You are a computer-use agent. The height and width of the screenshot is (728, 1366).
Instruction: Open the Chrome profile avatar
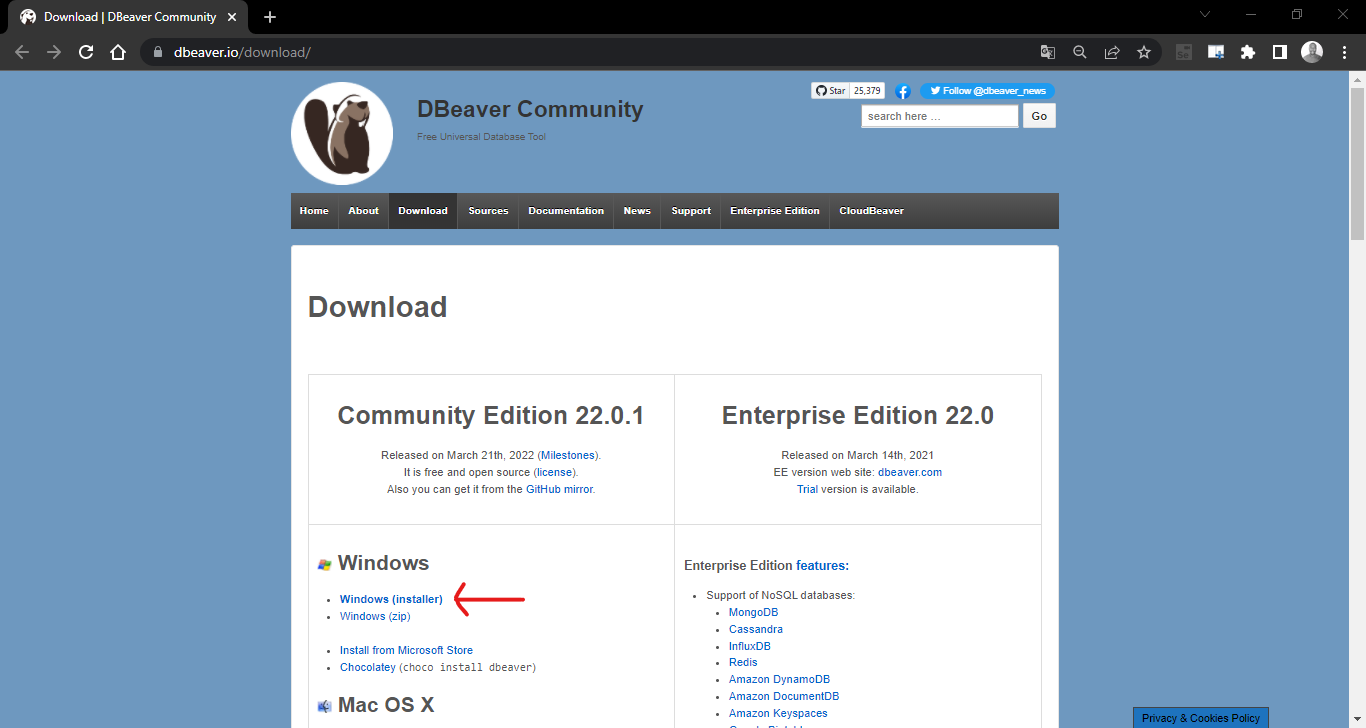[x=1312, y=52]
